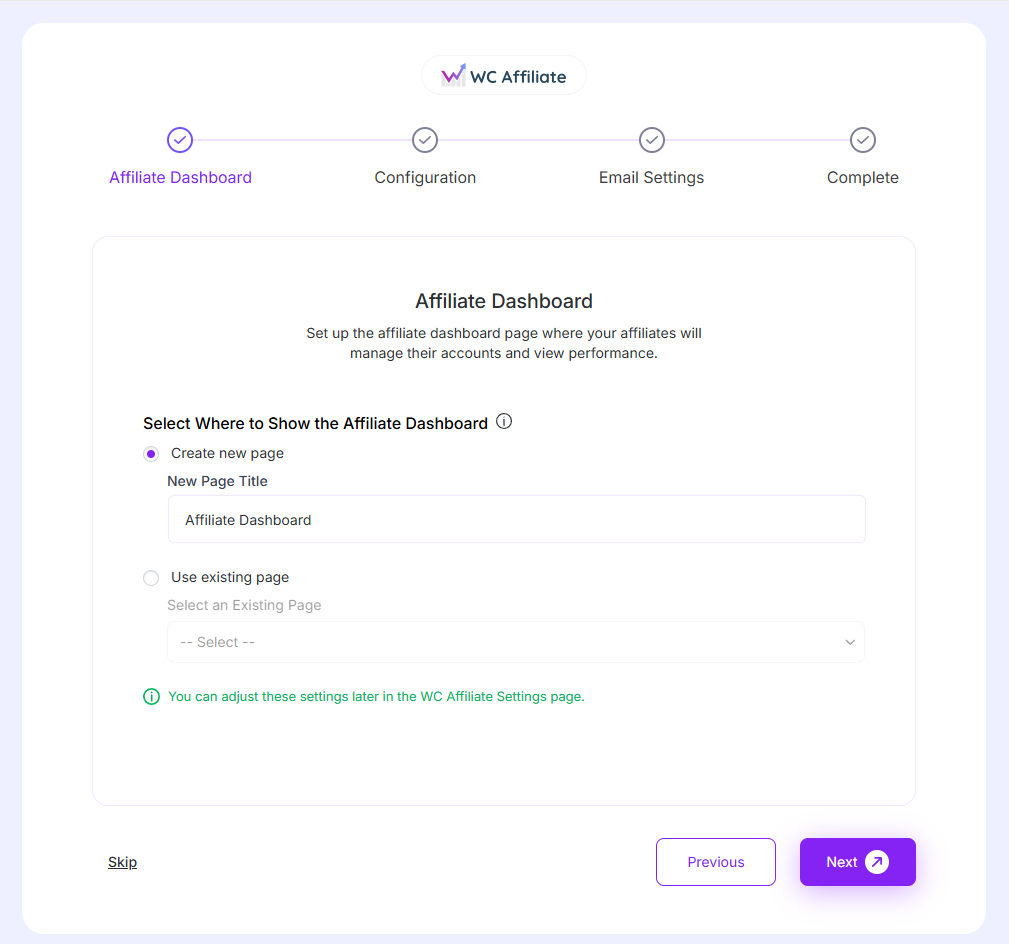1009x944 pixels.
Task: Click the Use existing page label
Action: (x=230, y=577)
